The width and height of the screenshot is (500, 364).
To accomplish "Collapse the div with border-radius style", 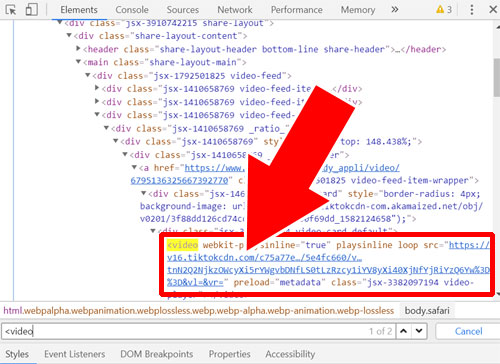I will pyautogui.click(x=144, y=193).
